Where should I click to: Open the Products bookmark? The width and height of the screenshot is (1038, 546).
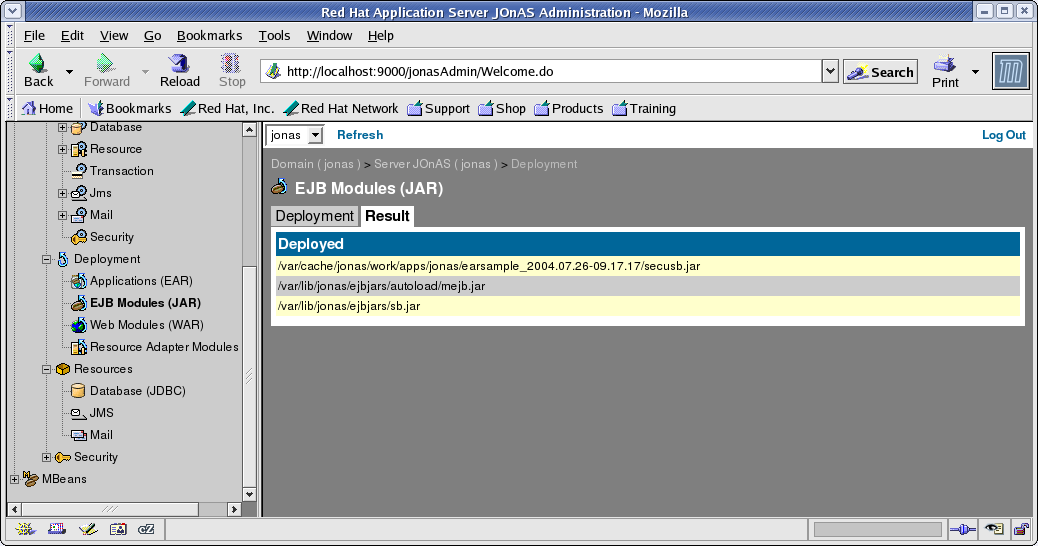click(x=569, y=109)
